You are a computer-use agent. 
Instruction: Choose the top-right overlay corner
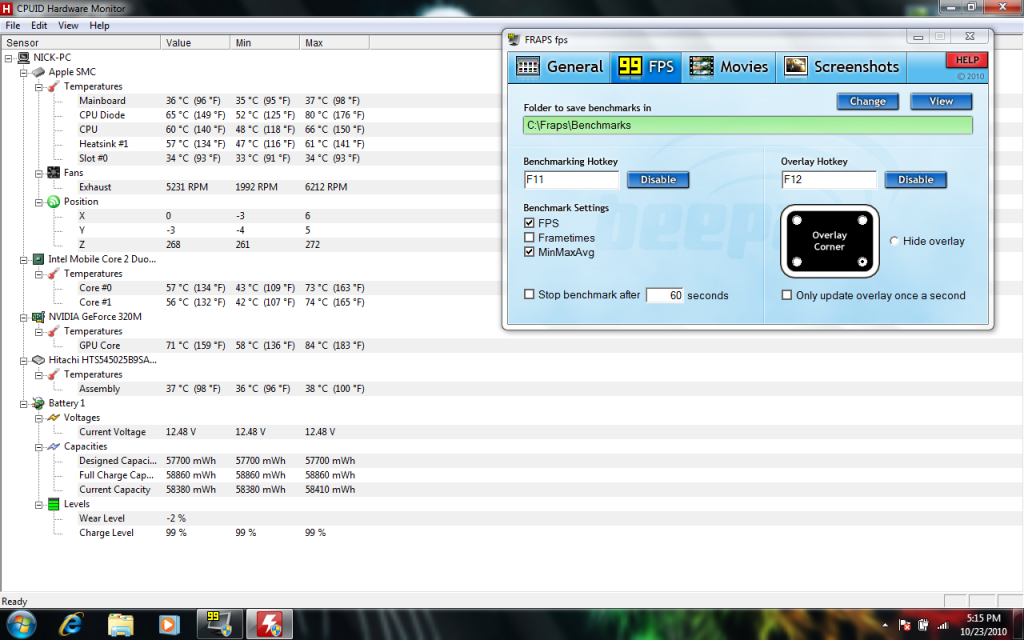tap(862, 220)
